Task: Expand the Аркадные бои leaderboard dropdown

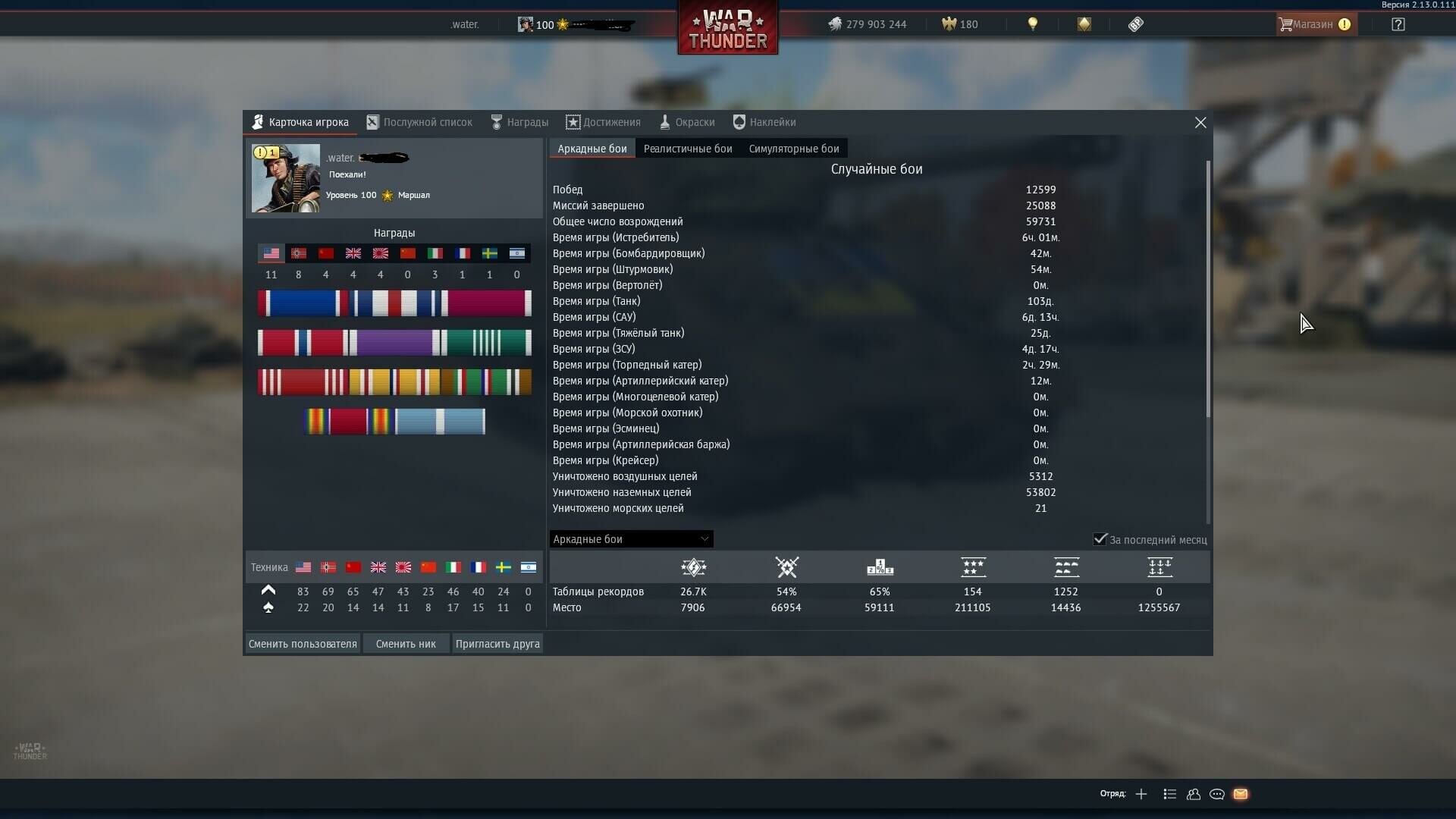Action: (631, 539)
